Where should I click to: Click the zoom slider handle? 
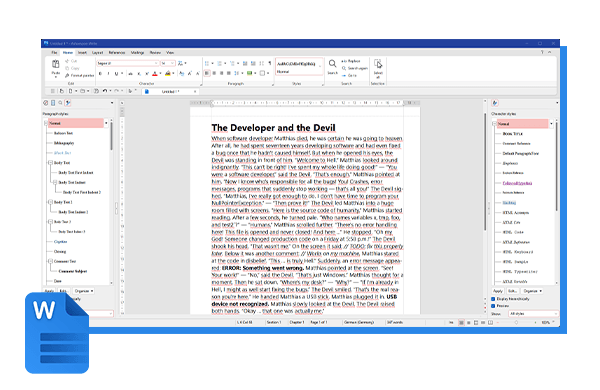516,323
